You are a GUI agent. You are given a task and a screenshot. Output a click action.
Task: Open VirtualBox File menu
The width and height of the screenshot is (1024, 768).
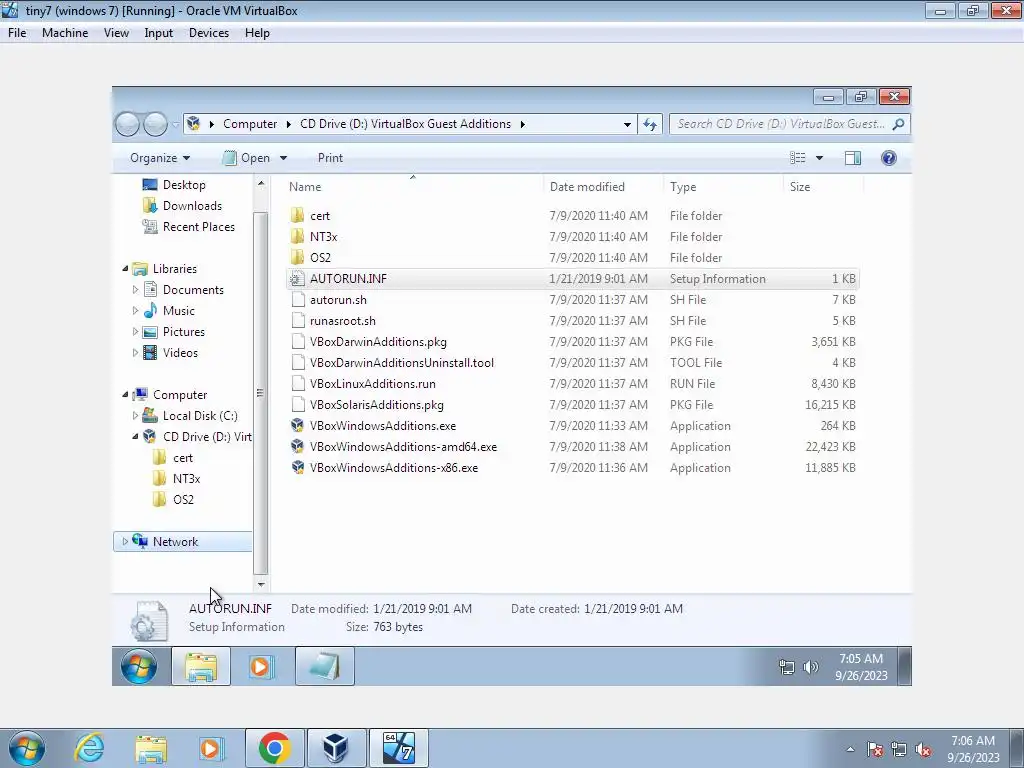click(17, 33)
